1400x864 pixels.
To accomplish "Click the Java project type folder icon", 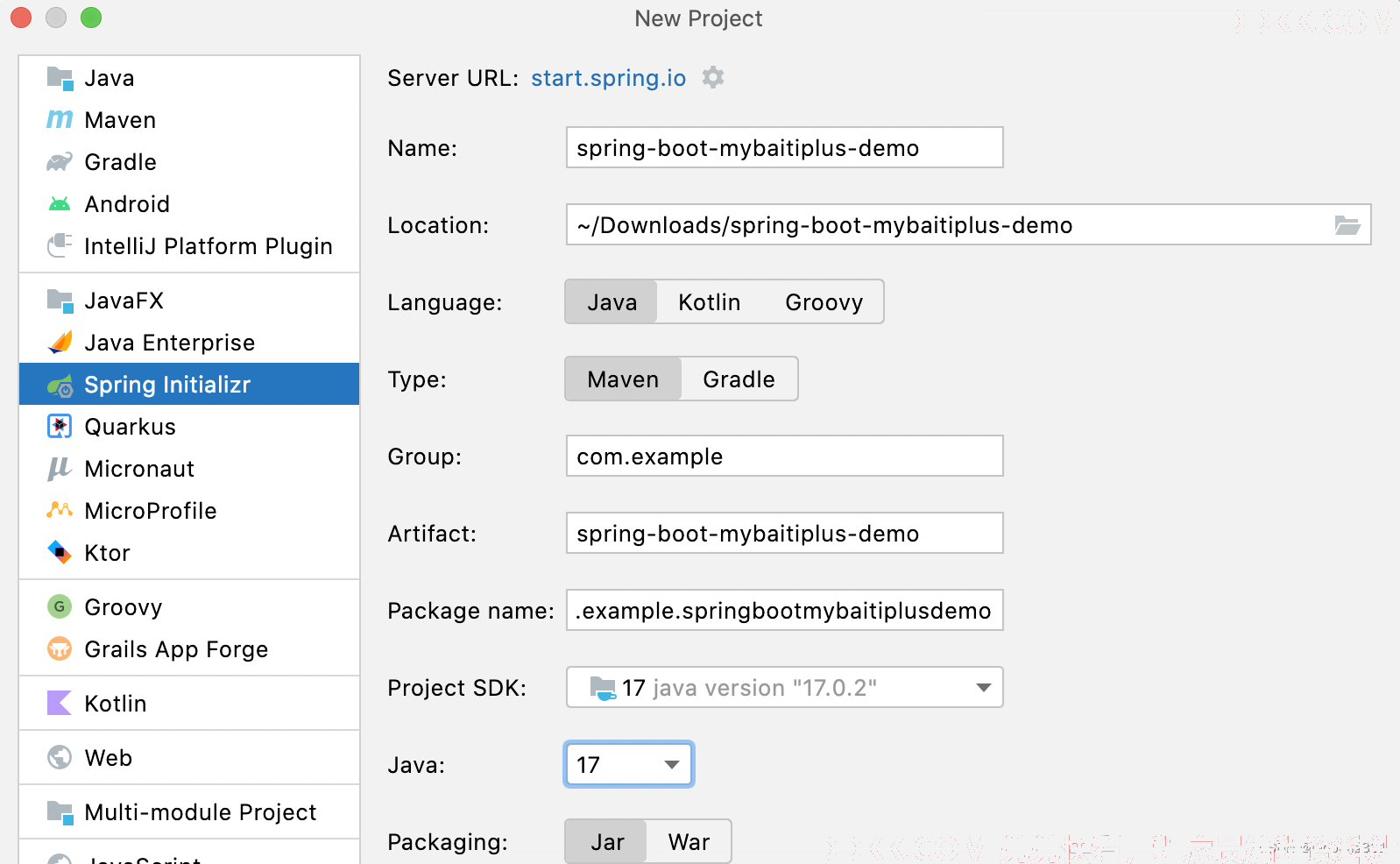I will 60,78.
